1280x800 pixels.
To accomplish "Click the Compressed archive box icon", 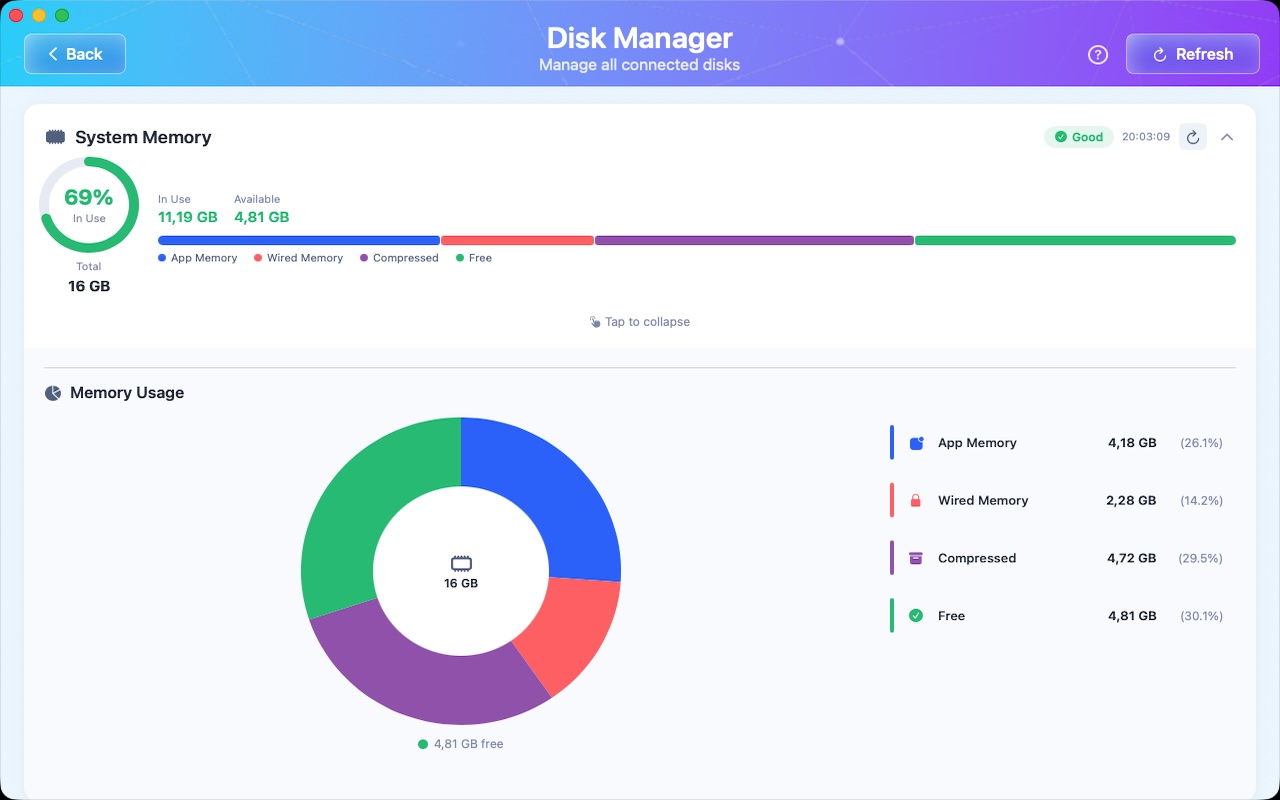I will point(916,558).
